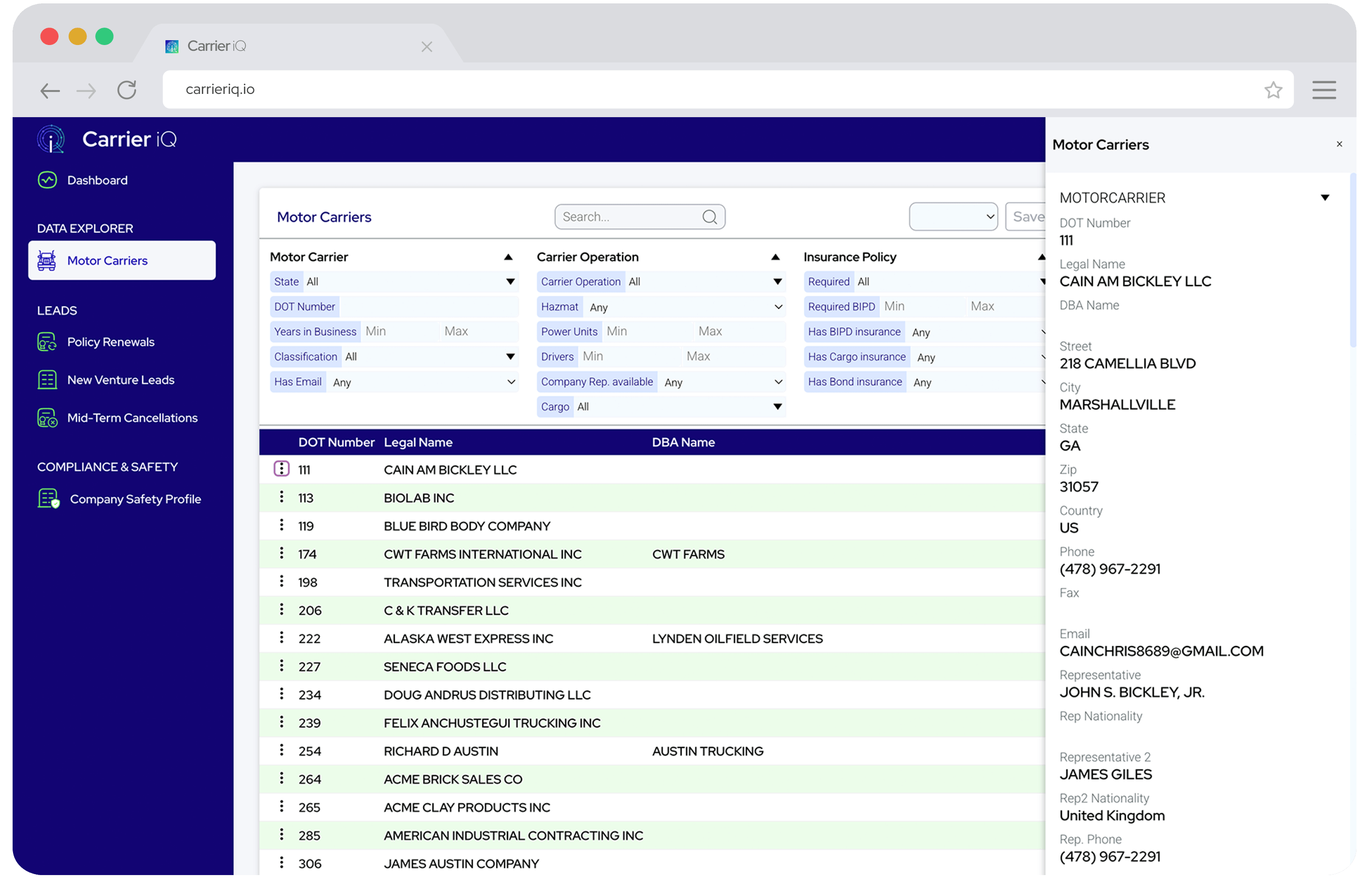Click the search magnifier icon

[x=709, y=217]
